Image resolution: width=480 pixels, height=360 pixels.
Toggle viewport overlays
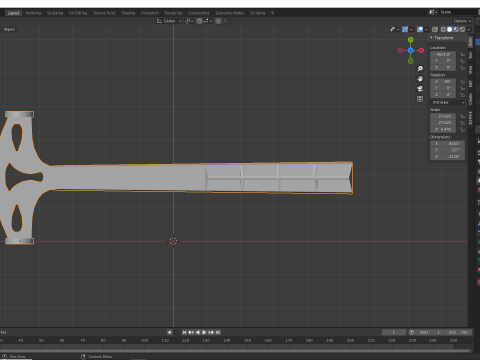point(420,30)
